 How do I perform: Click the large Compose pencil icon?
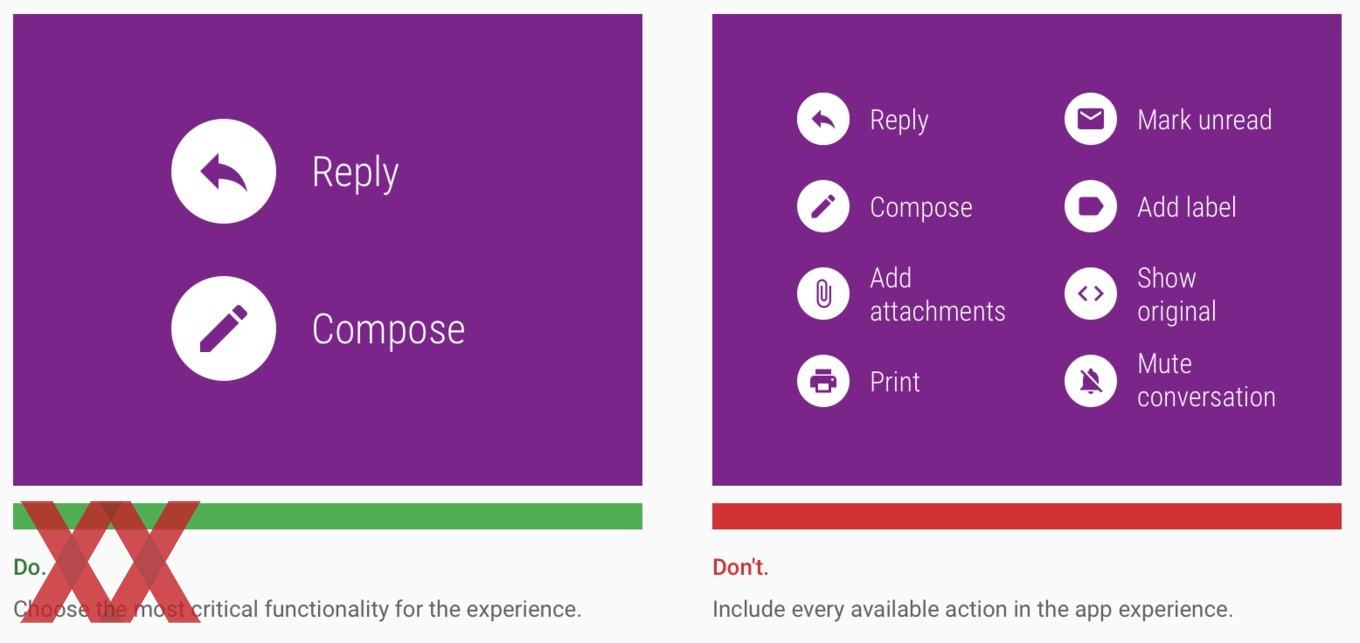[x=223, y=329]
